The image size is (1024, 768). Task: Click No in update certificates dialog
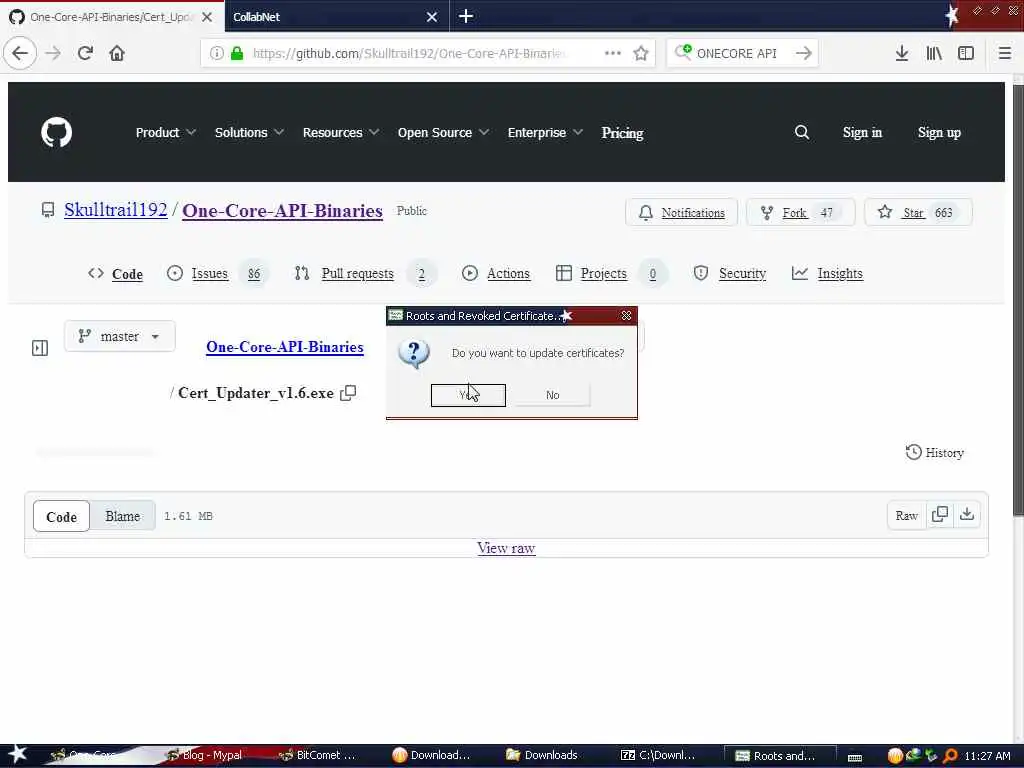(x=552, y=395)
